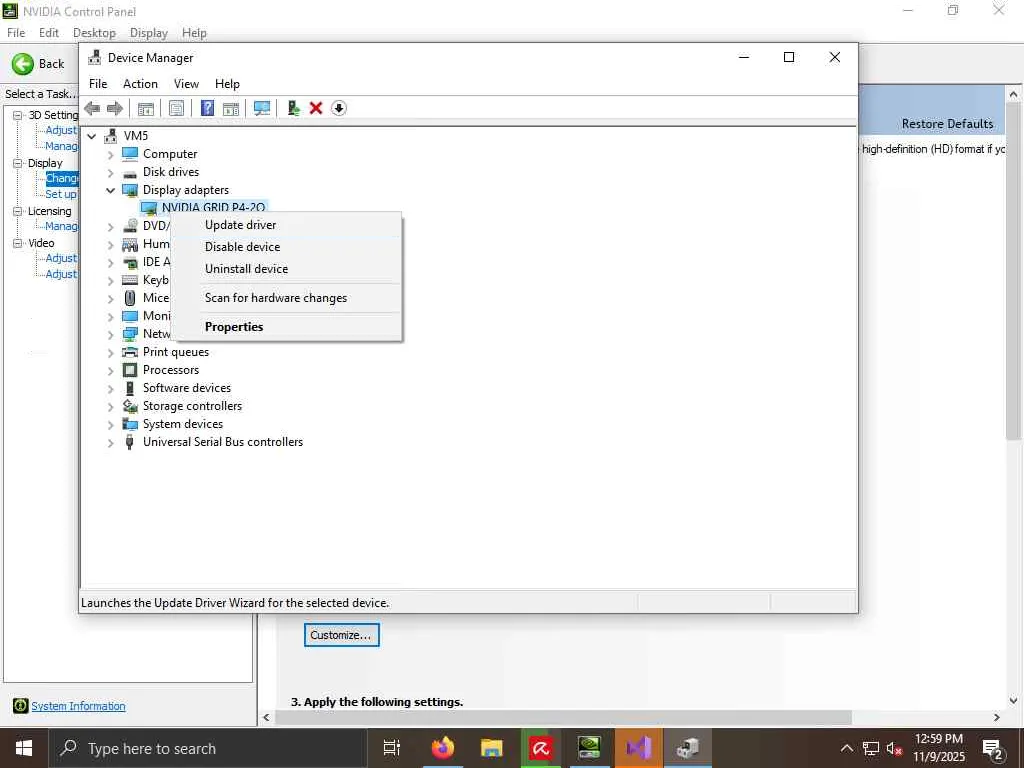Open Device Manager Help menu

coord(227,84)
